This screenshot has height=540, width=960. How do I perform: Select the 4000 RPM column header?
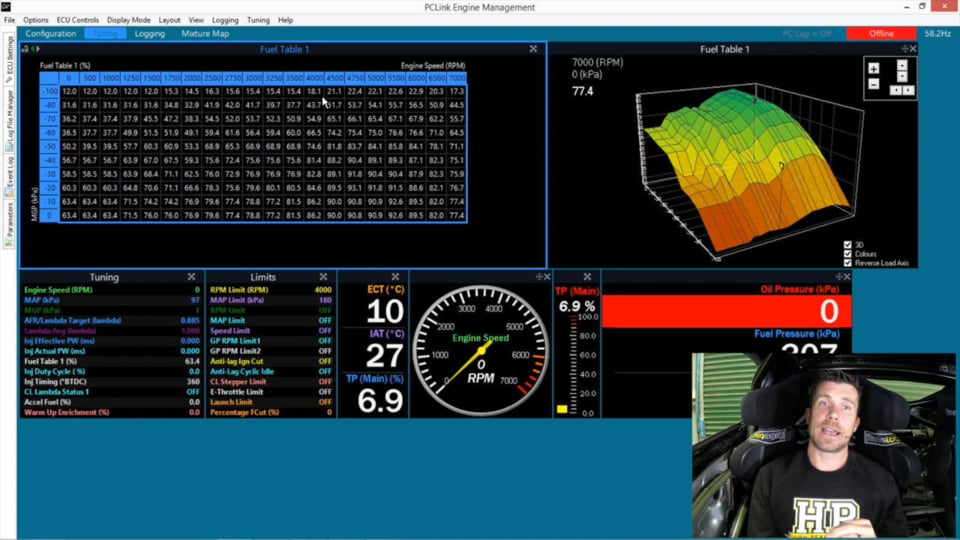(314, 78)
